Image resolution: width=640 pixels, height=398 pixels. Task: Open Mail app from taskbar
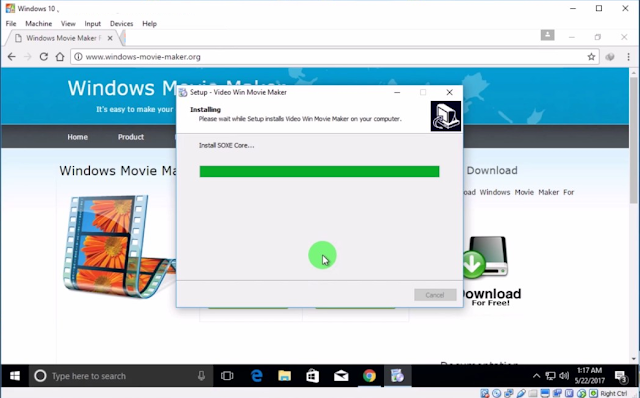click(x=341, y=376)
